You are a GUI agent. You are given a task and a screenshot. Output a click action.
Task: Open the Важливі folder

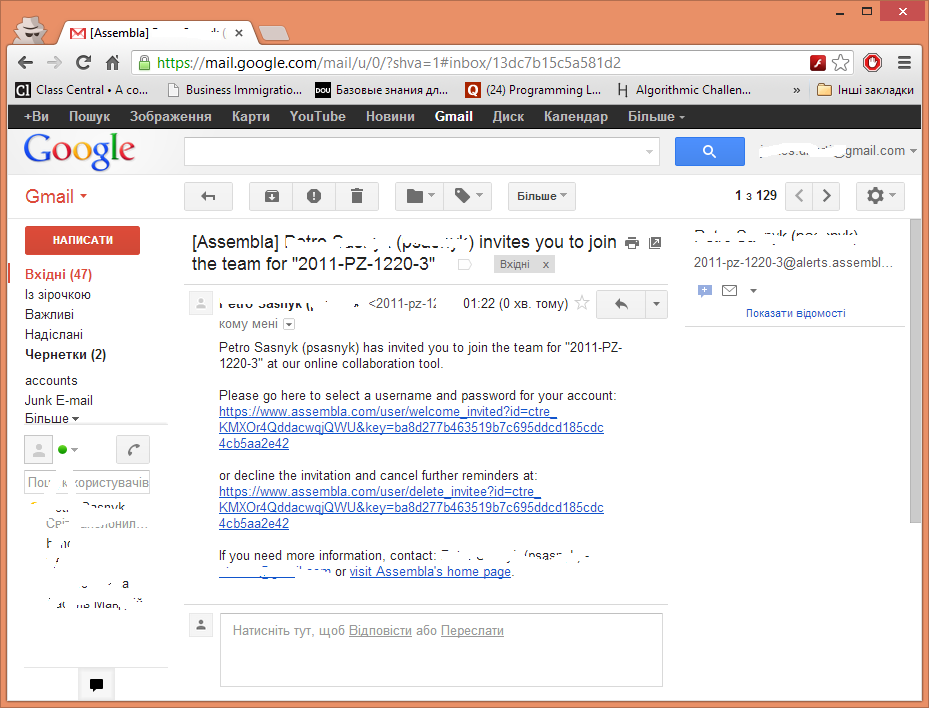(x=49, y=315)
